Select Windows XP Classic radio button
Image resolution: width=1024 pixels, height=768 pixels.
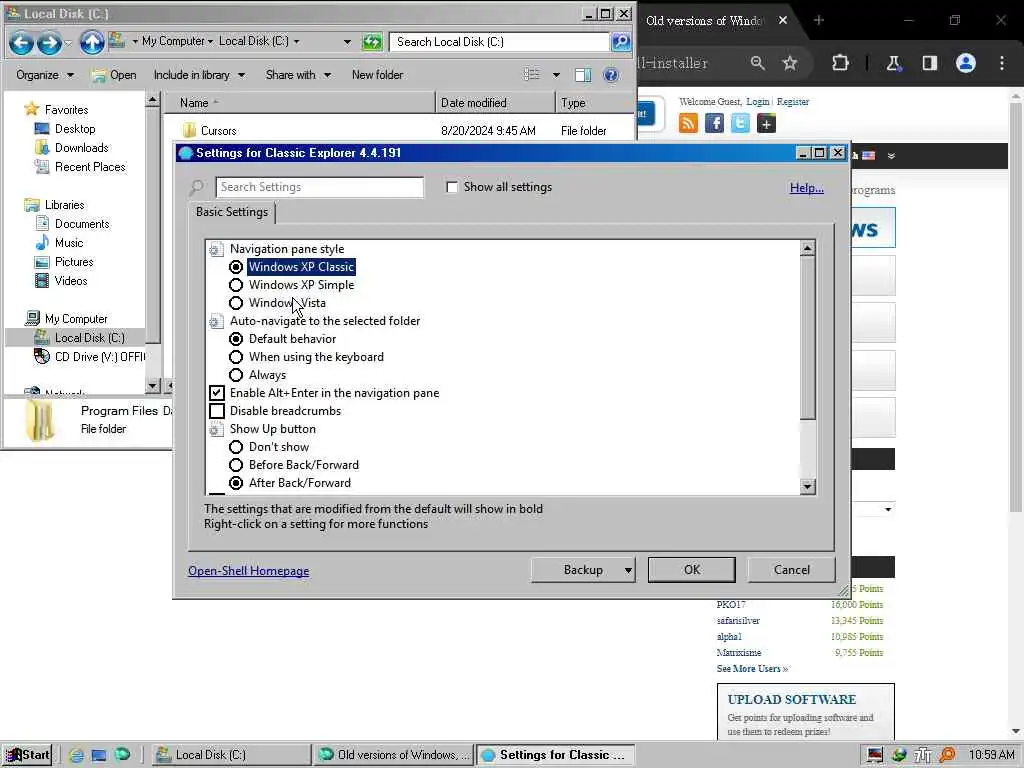(x=236, y=267)
